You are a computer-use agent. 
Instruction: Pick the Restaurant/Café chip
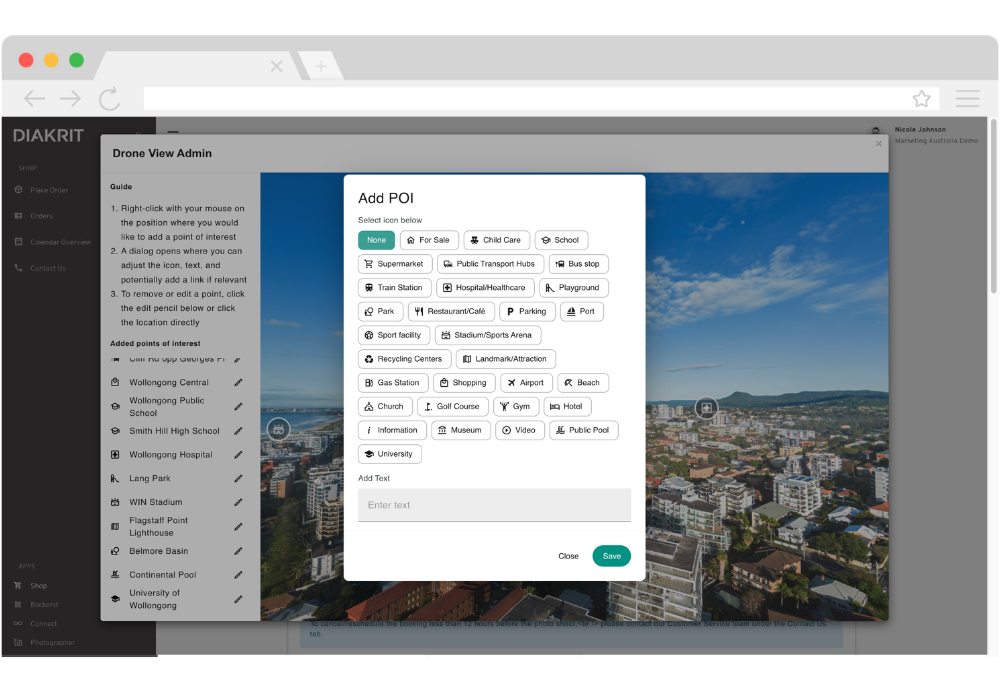[452, 311]
